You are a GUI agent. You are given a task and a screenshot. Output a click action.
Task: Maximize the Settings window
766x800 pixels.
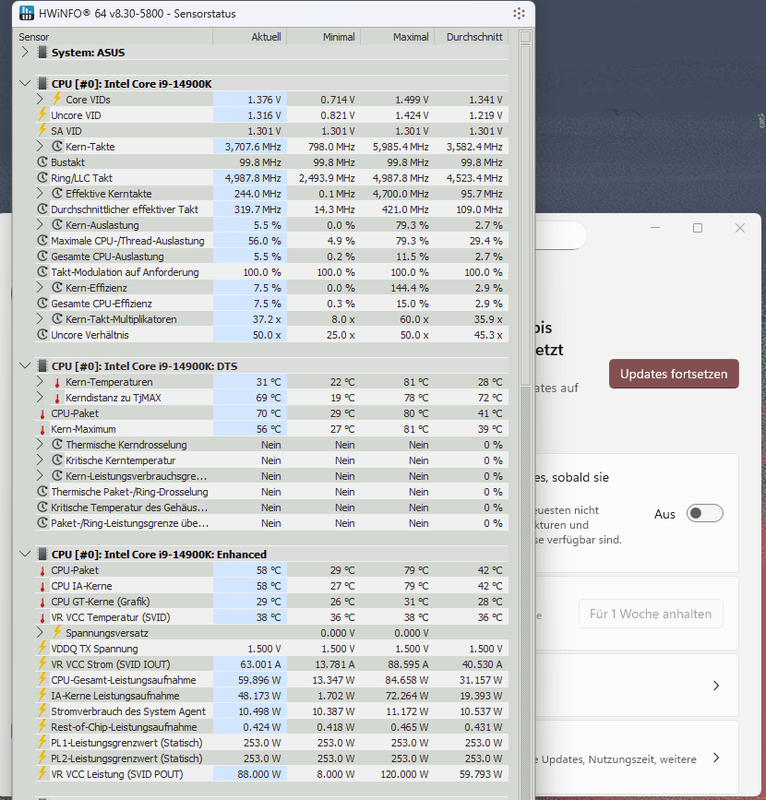click(697, 228)
